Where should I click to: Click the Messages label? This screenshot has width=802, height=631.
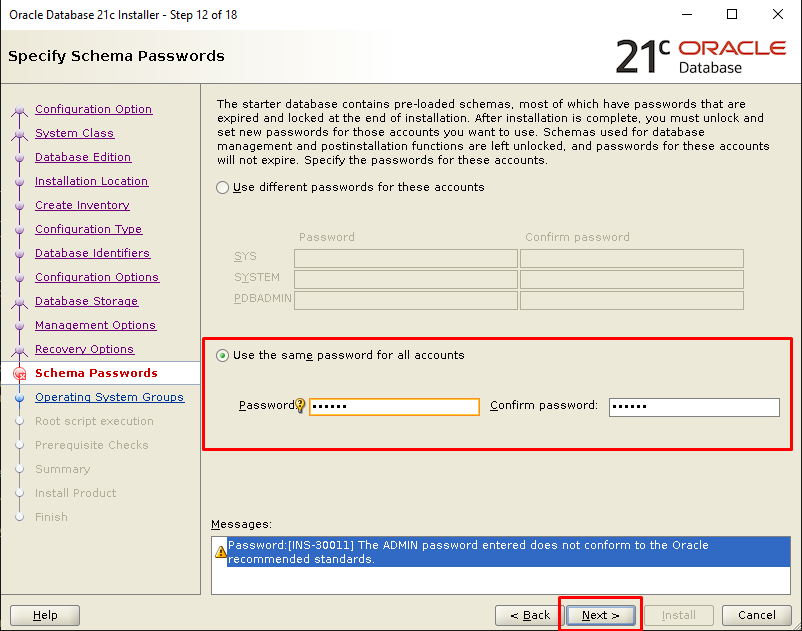tap(241, 524)
